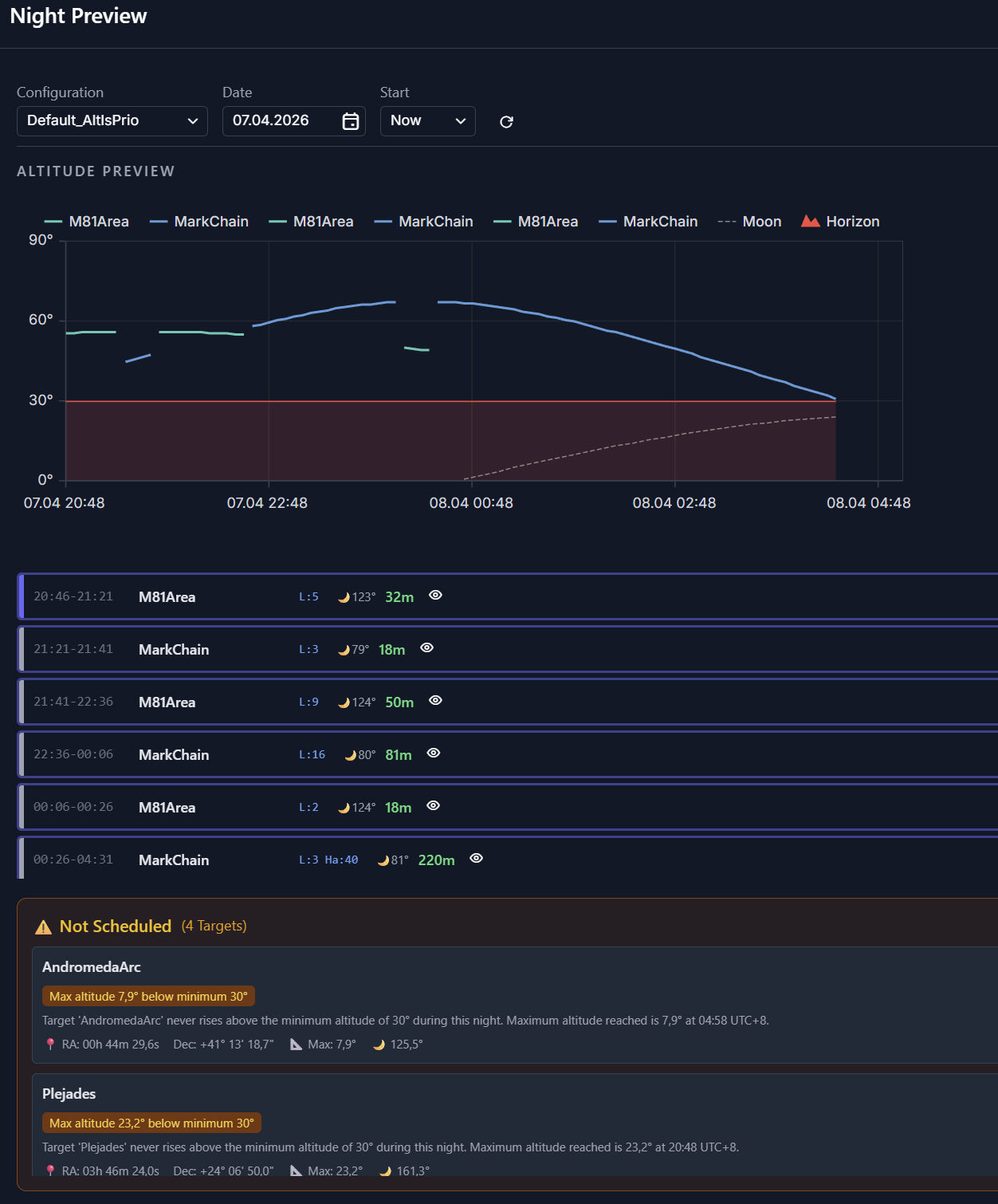Open the calendar picker icon in Date field
This screenshot has height=1204, width=998.
[x=351, y=121]
